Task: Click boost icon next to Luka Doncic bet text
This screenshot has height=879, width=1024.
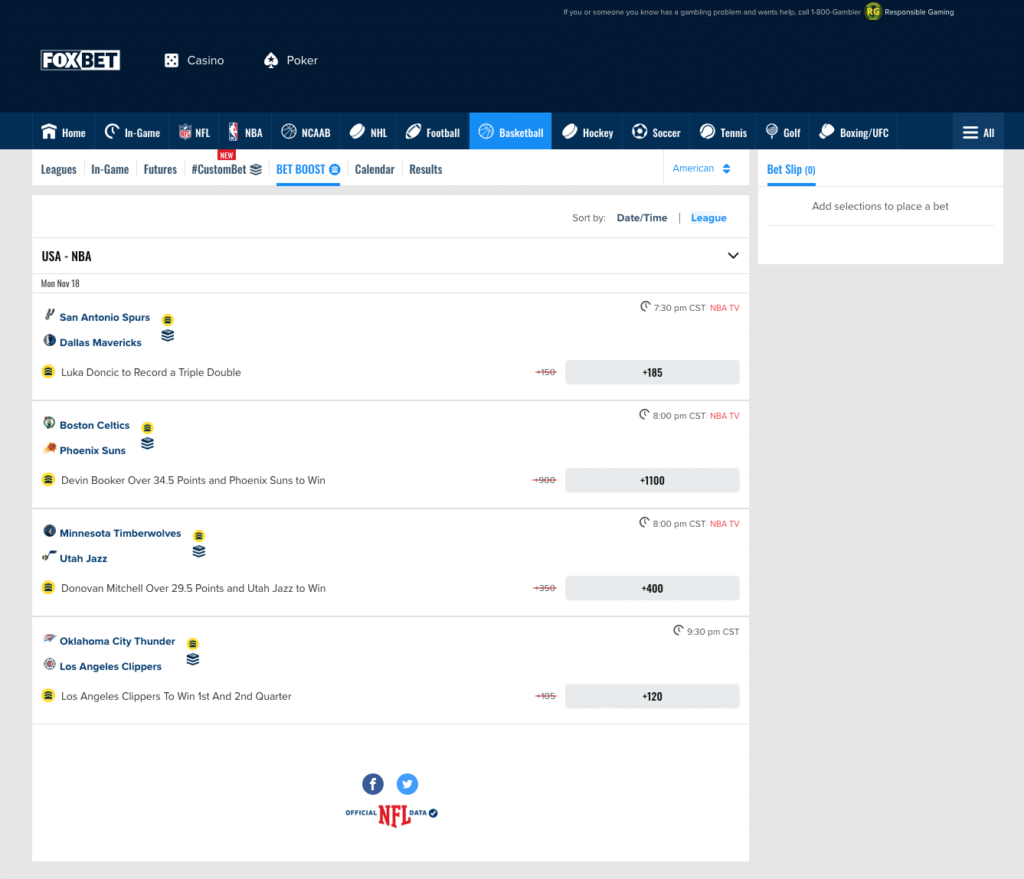Action: point(48,372)
